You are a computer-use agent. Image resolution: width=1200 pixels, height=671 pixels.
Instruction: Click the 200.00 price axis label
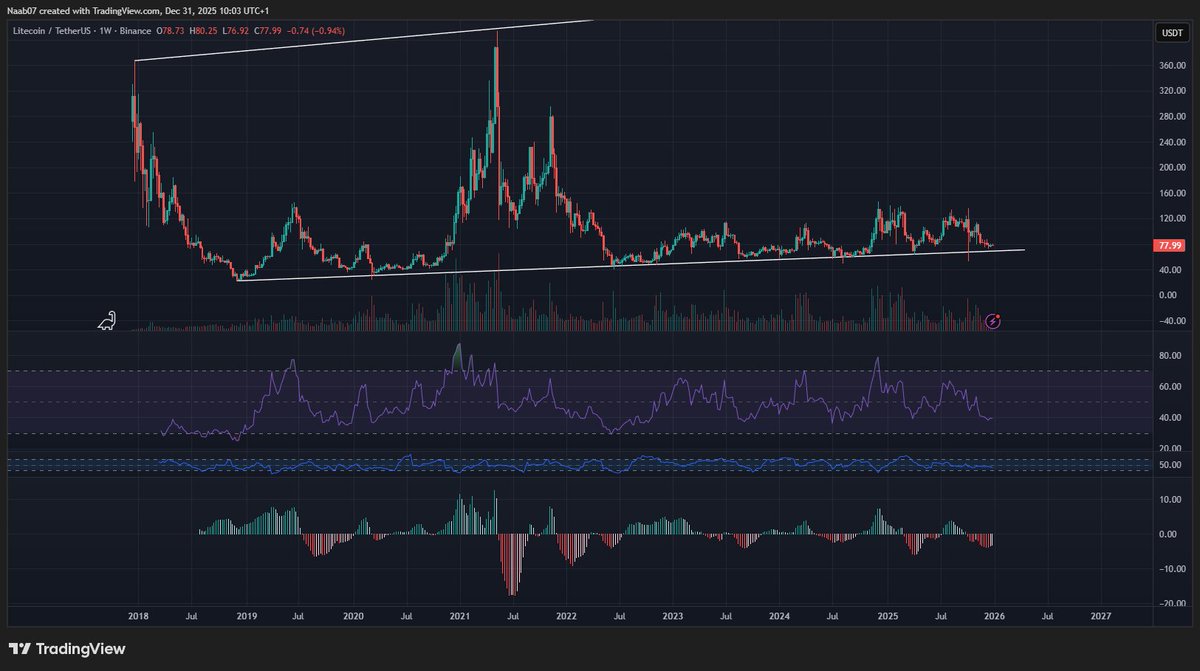[1171, 167]
